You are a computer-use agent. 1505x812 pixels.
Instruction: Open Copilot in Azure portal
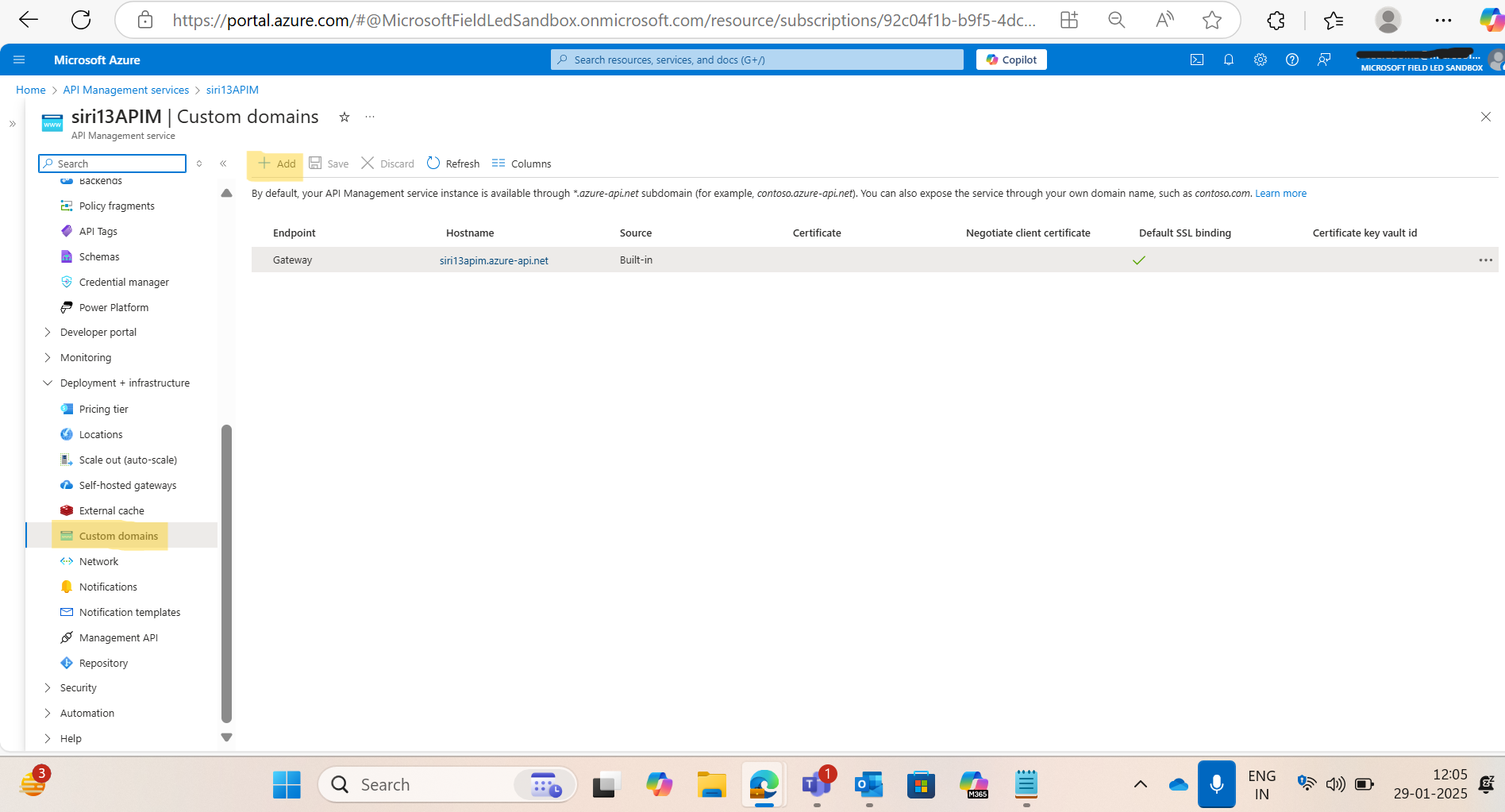(x=1011, y=60)
